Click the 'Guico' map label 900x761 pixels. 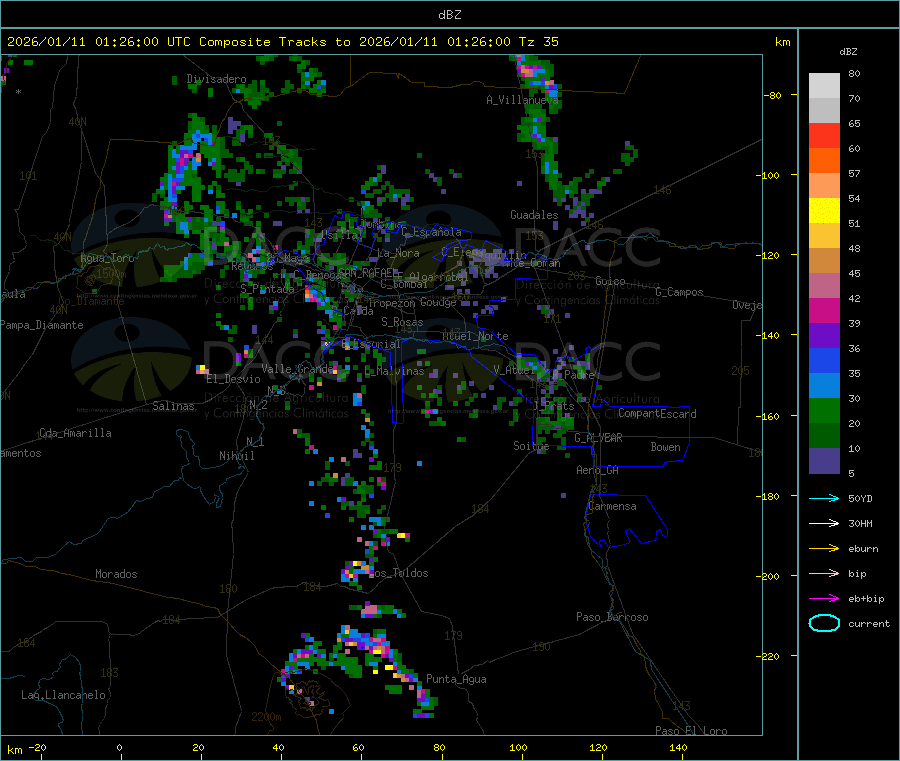click(610, 281)
